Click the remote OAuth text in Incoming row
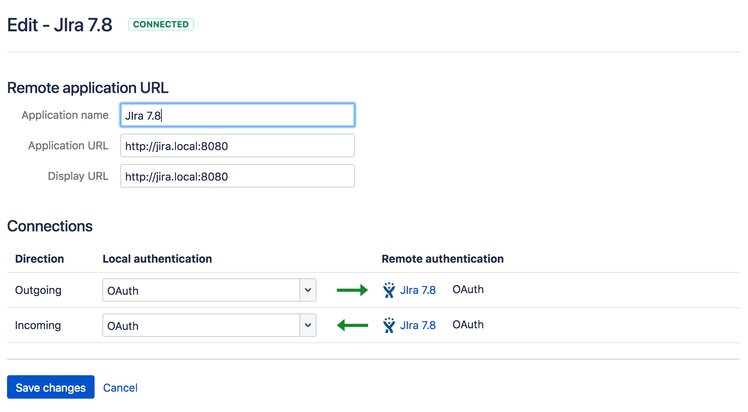The height and width of the screenshot is (412, 748). coord(468,325)
